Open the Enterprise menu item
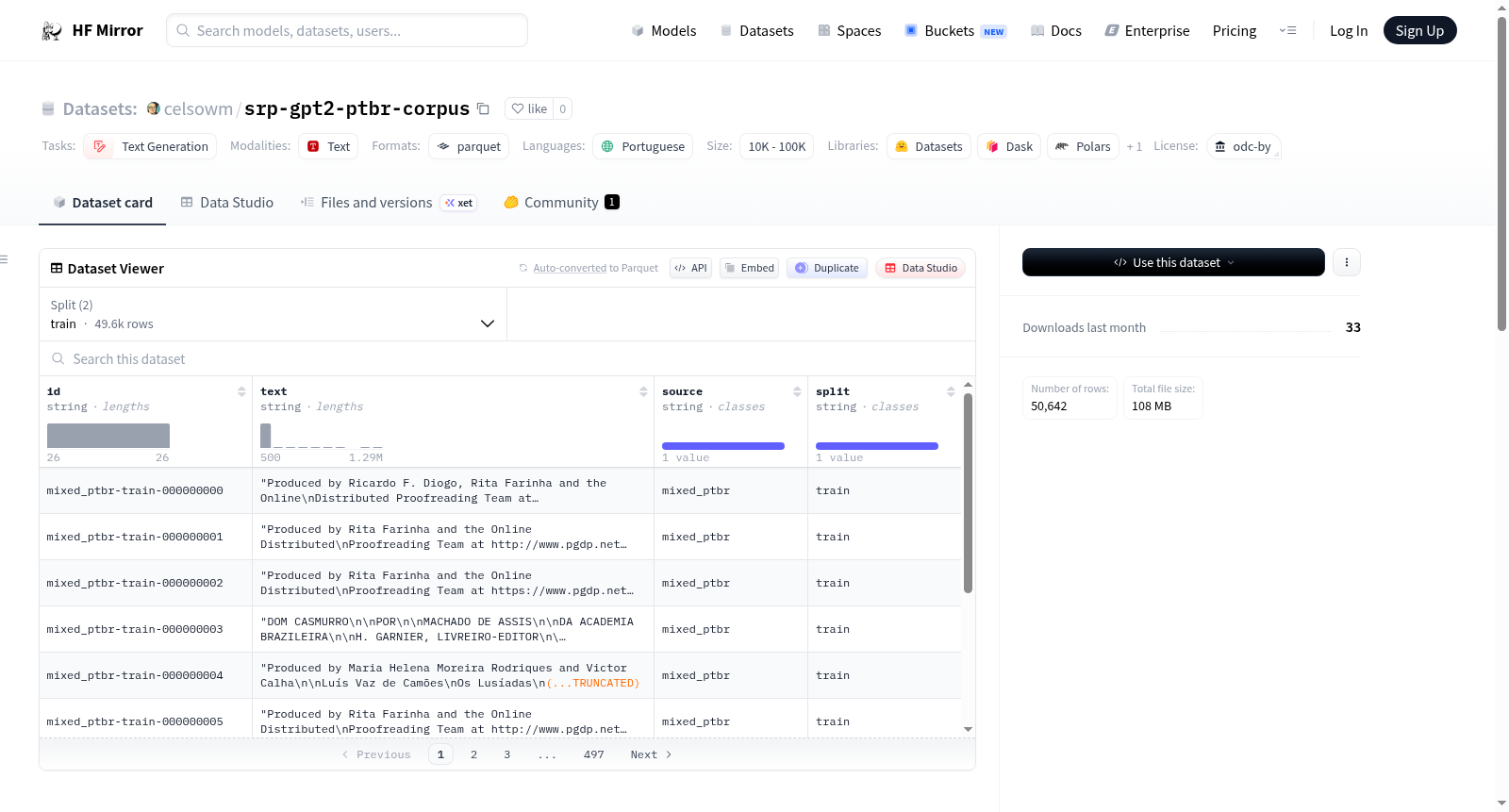1509x812 pixels. (x=1147, y=31)
